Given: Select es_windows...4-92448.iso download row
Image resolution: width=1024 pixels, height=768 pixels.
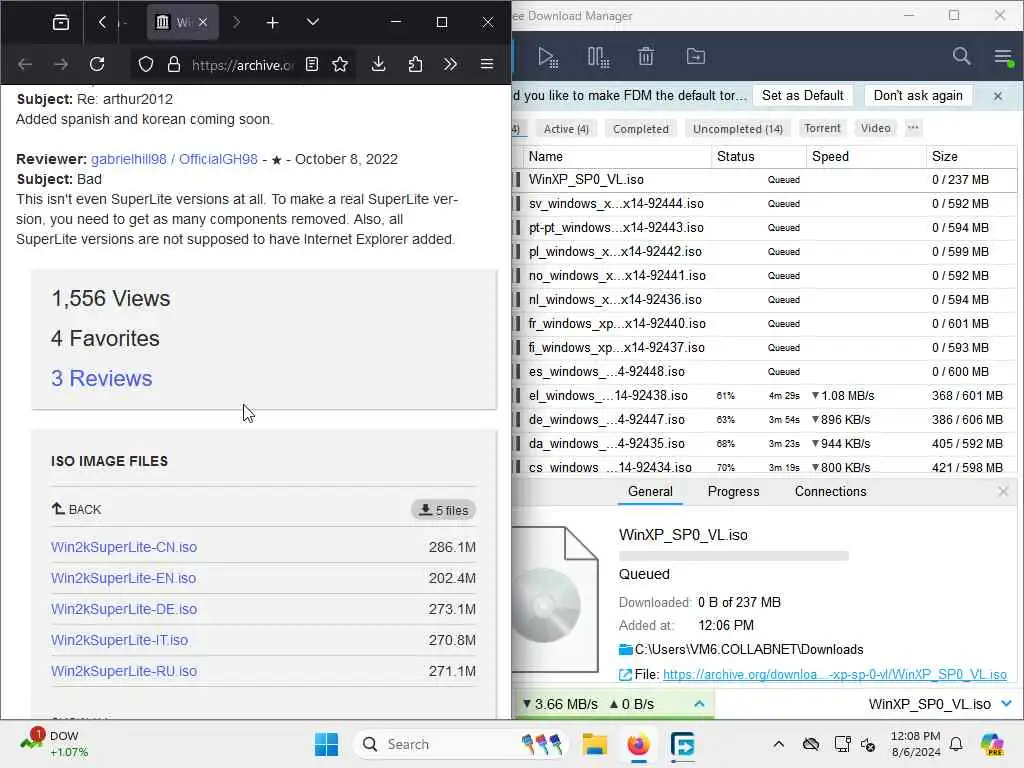Looking at the screenshot, I should click(765, 372).
